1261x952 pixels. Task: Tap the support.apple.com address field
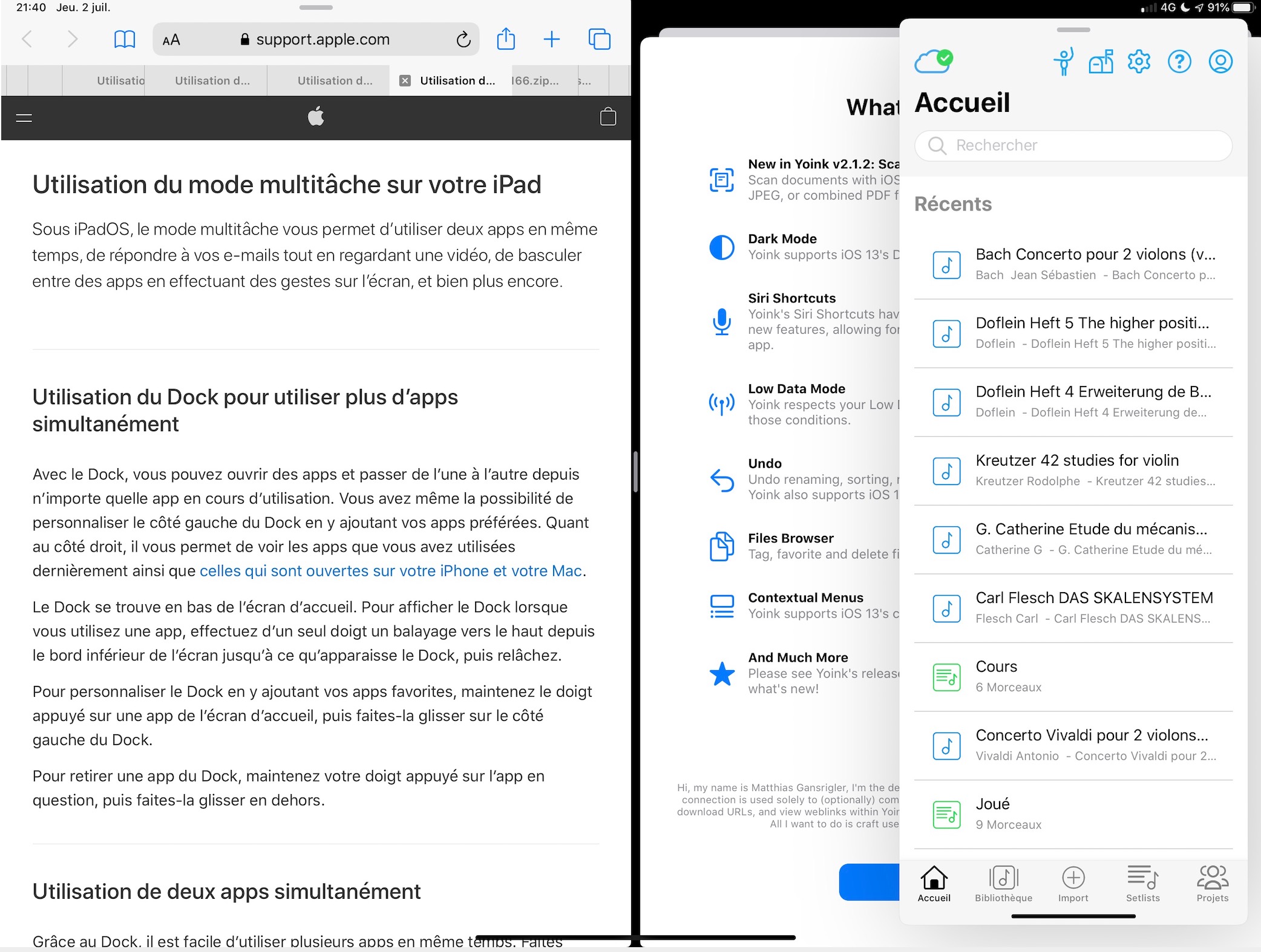coord(315,40)
